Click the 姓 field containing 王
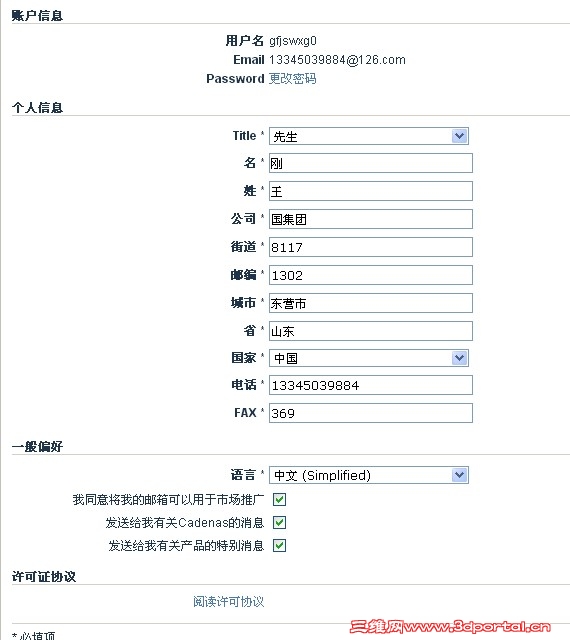The image size is (570, 640). point(371,191)
